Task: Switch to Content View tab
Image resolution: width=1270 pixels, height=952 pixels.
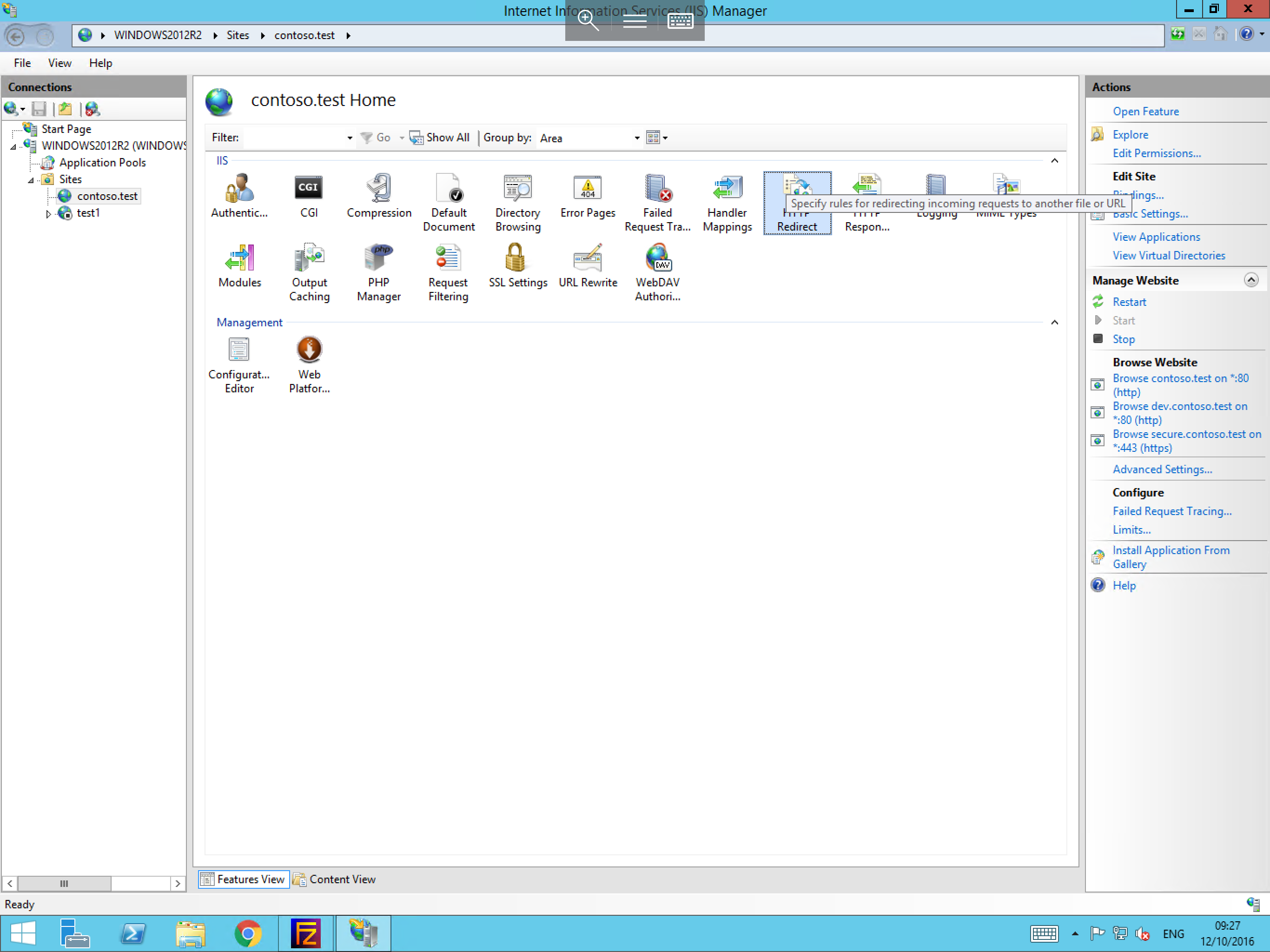Action: pos(334,879)
